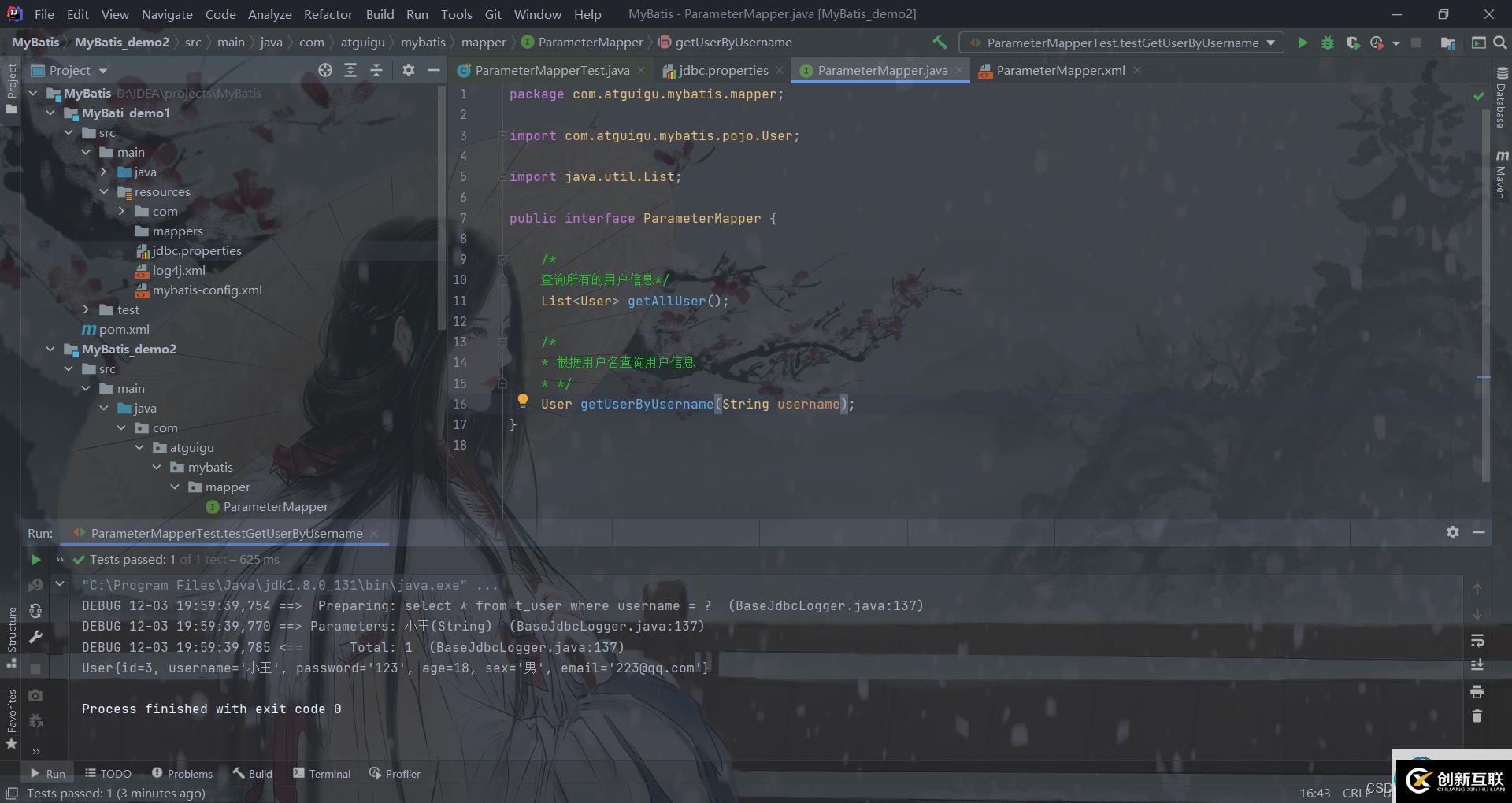1512x803 pixels.
Task: Click the Build project hammer icon
Action: click(x=939, y=43)
